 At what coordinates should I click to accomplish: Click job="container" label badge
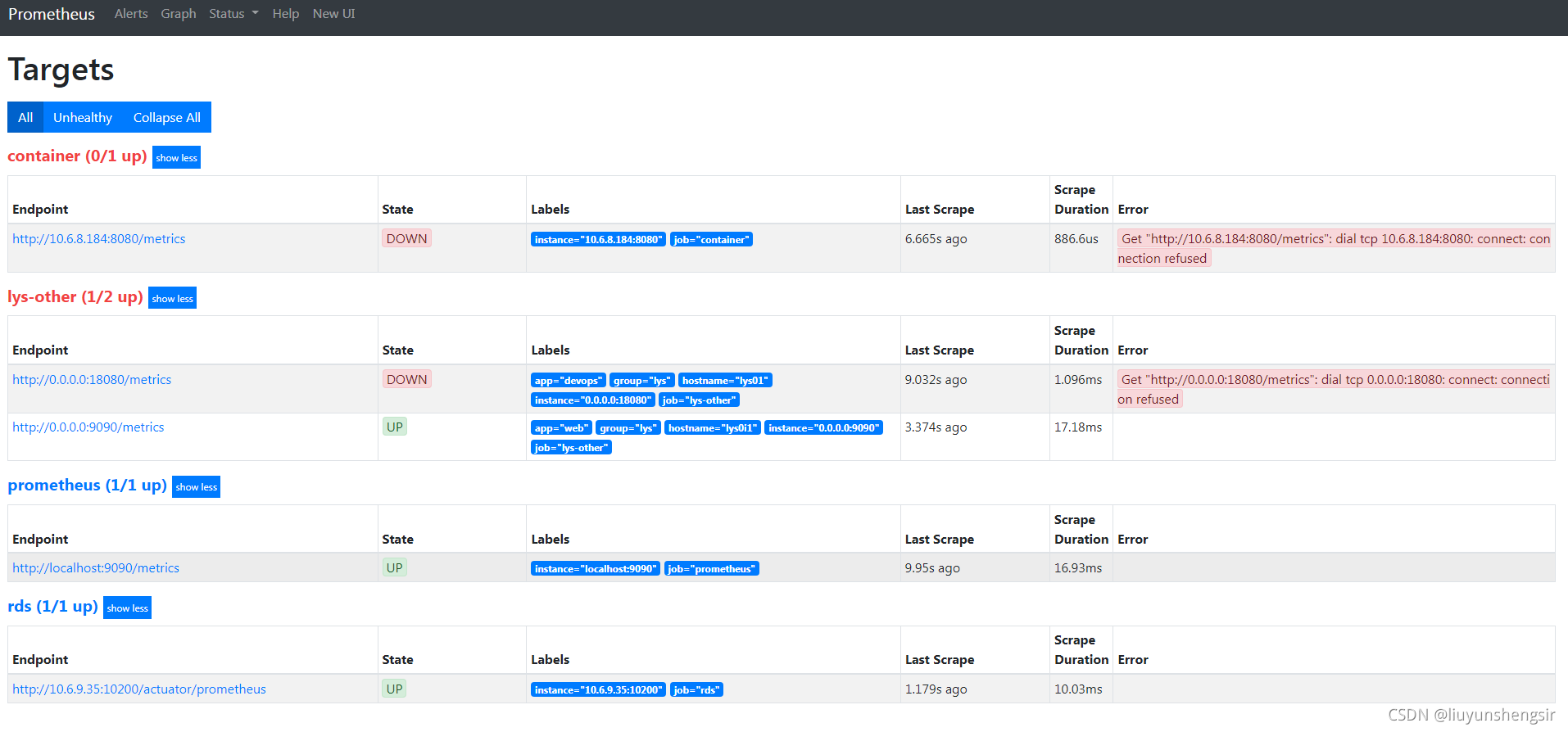tap(711, 240)
